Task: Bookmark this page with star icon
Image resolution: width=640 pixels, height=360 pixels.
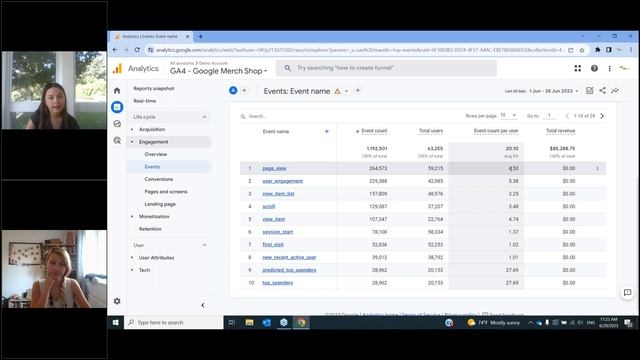Action: point(582,50)
